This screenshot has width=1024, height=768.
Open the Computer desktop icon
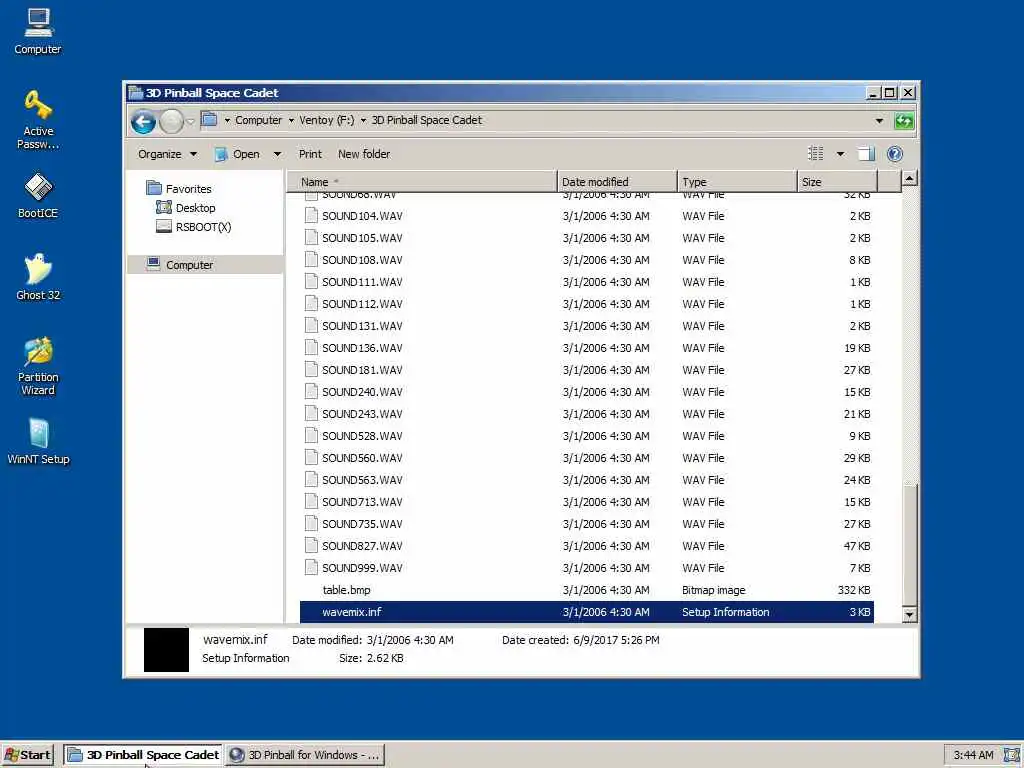38,31
